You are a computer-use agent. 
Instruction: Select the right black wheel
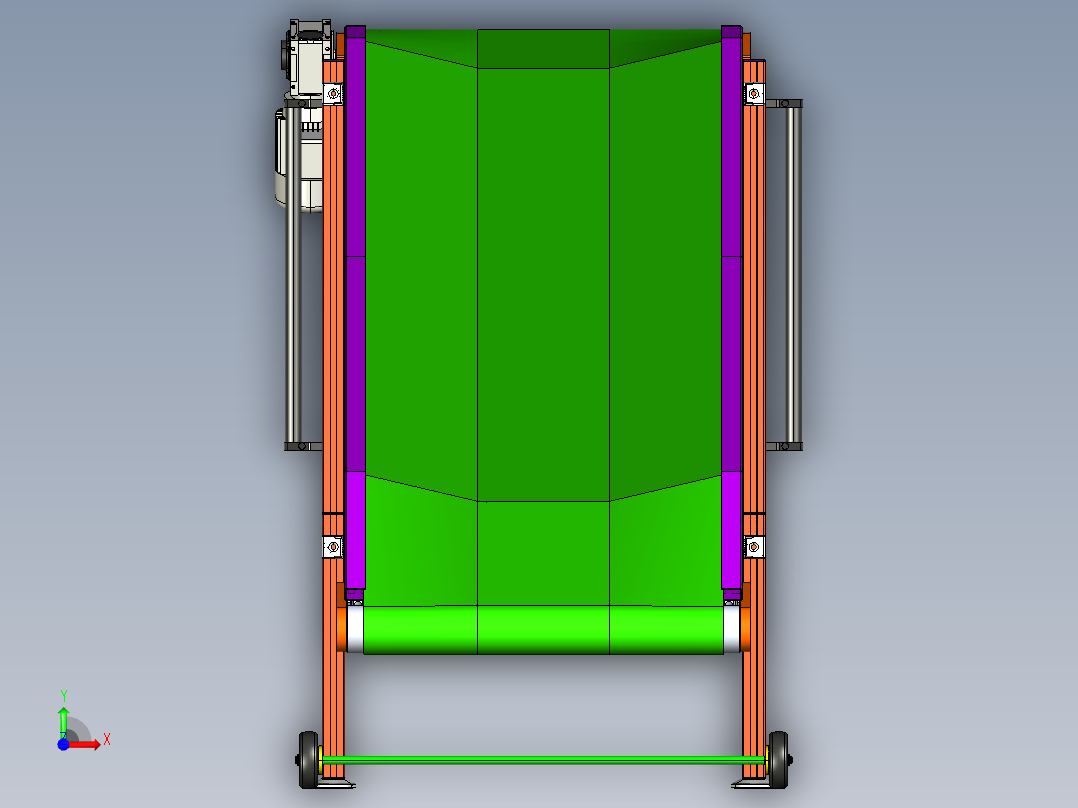777,755
